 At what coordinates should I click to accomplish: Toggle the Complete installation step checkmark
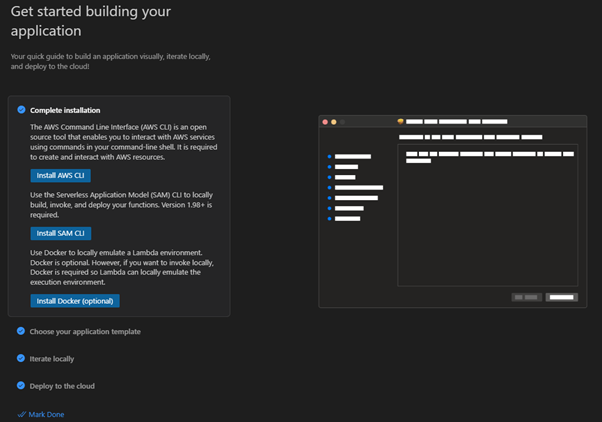coord(21,110)
